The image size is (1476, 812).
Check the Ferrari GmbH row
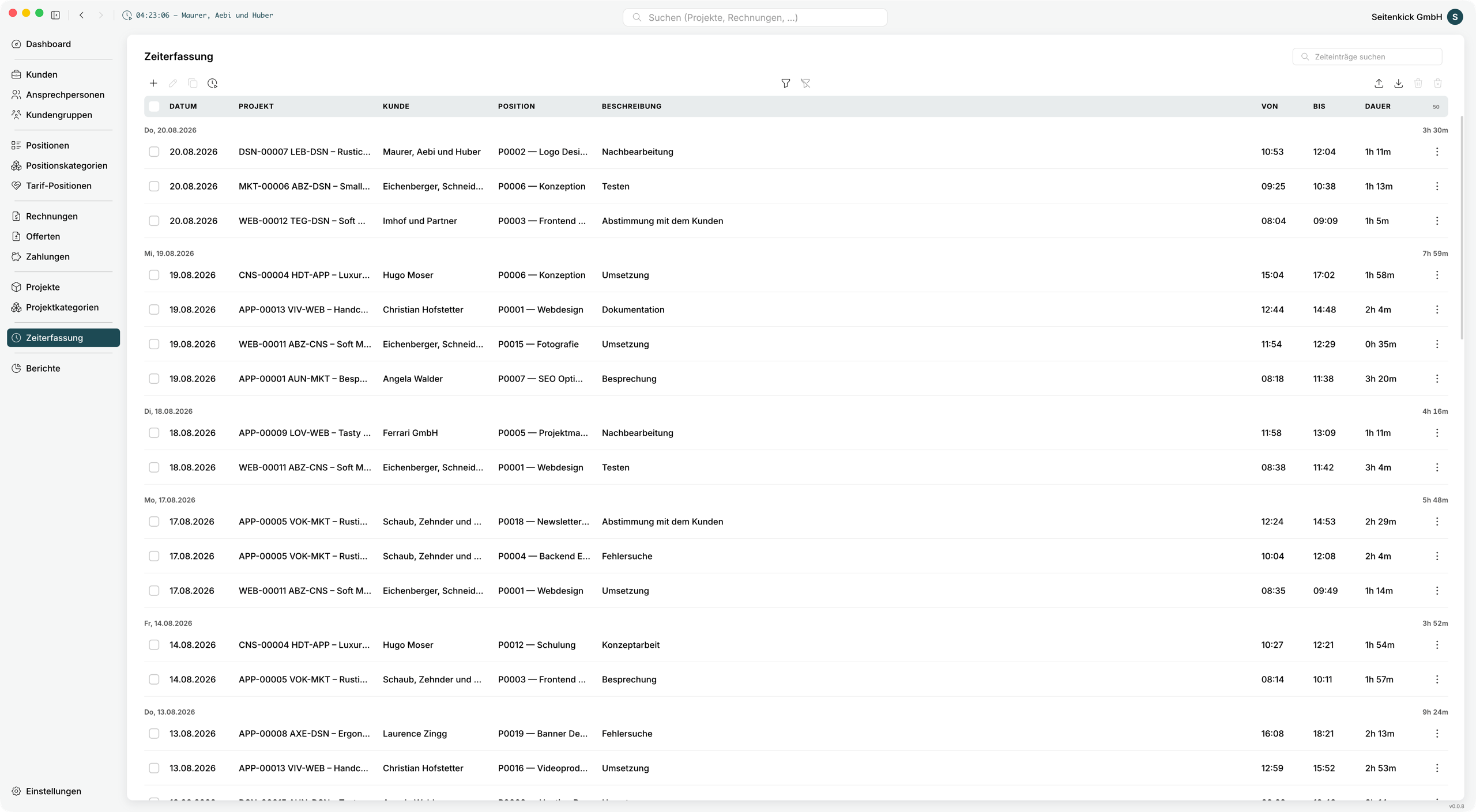(x=154, y=433)
